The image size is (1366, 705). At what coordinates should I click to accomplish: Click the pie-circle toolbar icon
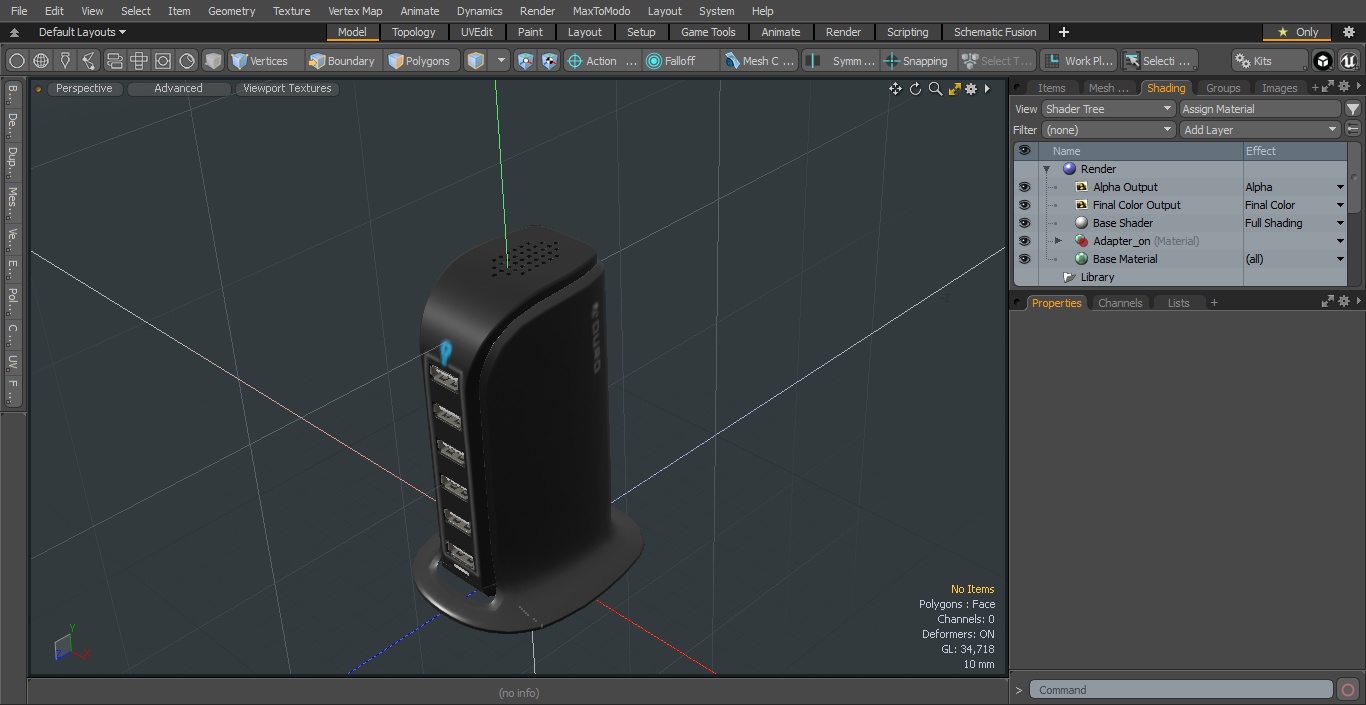click(x=187, y=61)
